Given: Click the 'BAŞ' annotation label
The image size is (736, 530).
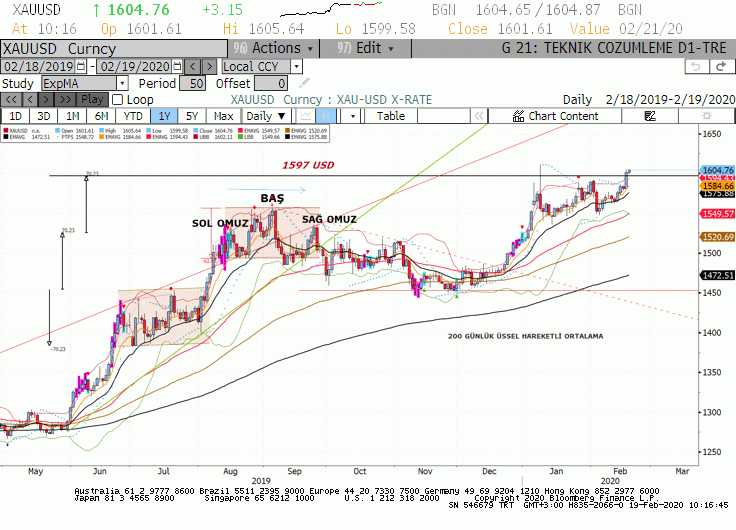Looking at the screenshot, I should tap(272, 199).
